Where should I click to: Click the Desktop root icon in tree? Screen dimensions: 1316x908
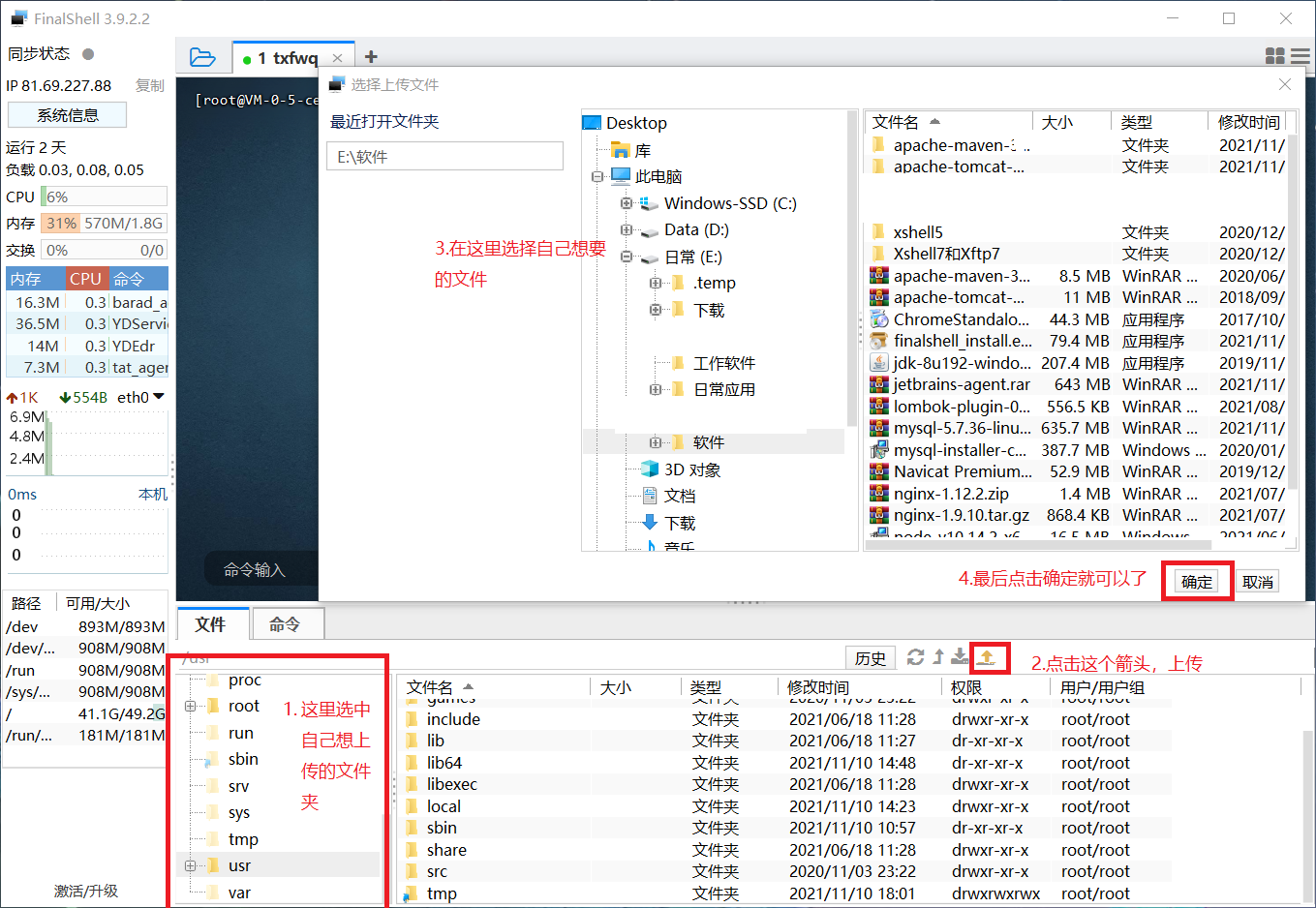pyautogui.click(x=592, y=123)
